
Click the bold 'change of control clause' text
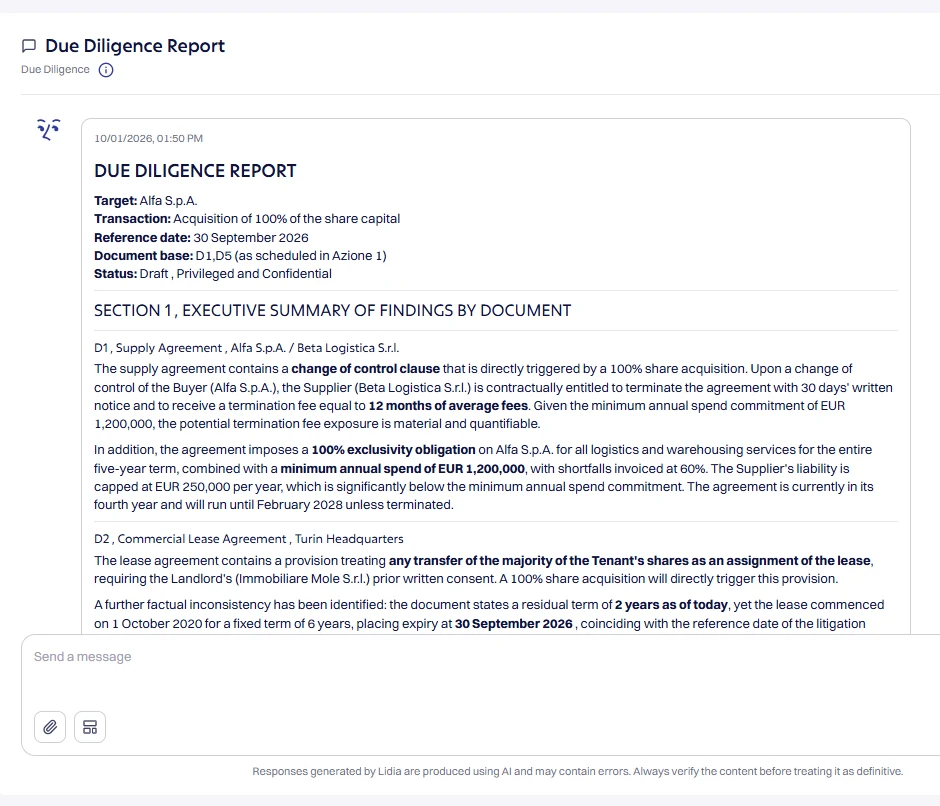click(366, 369)
